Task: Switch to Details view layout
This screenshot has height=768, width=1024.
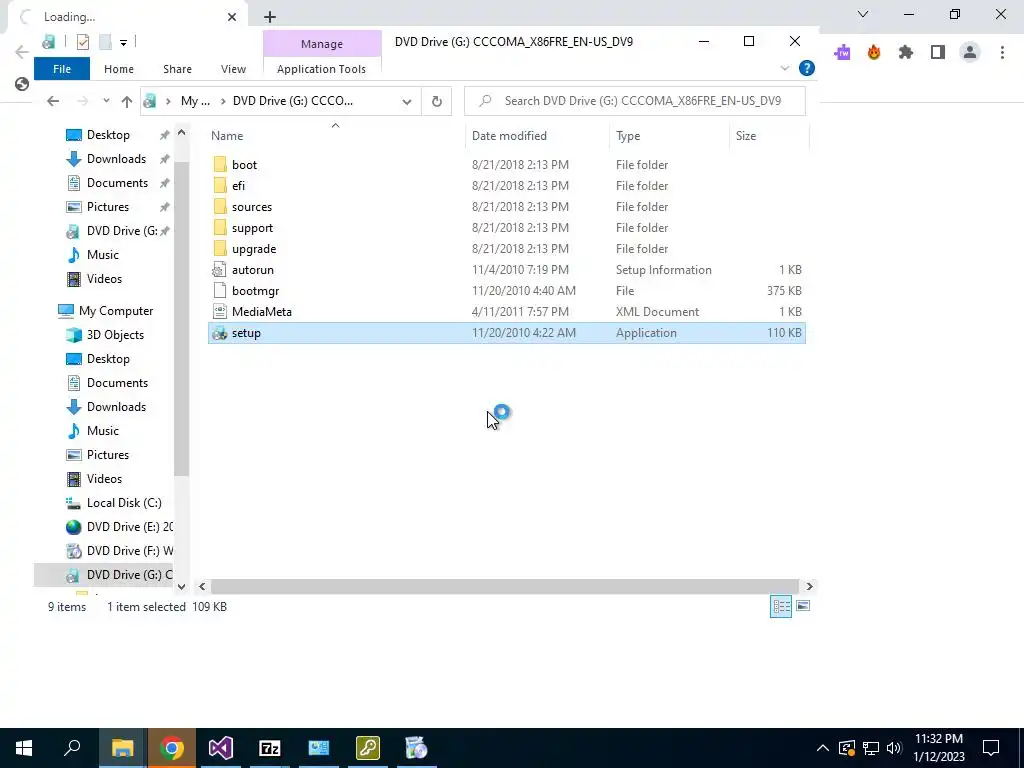Action: click(781, 607)
